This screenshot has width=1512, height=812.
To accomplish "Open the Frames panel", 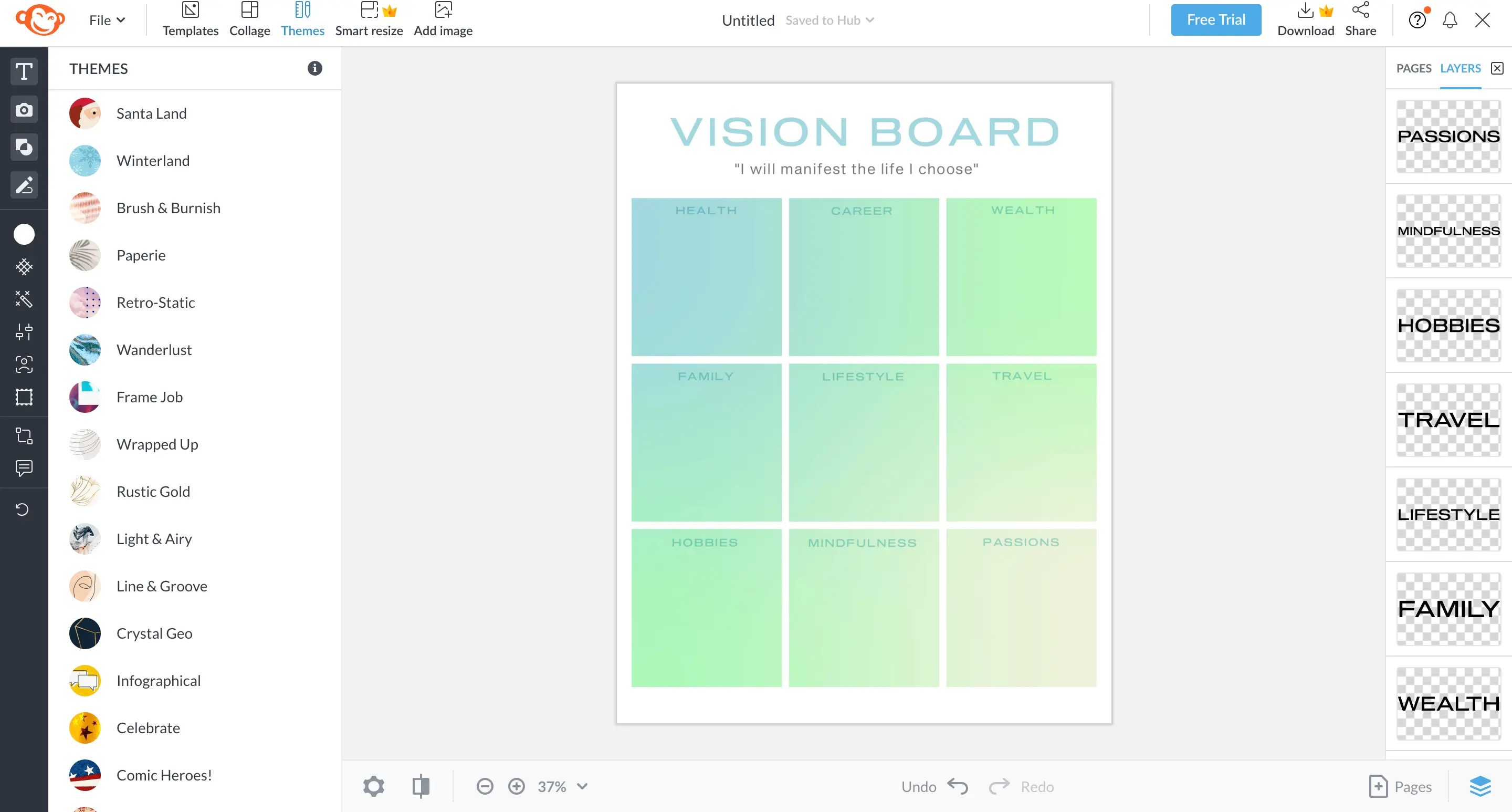I will click(24, 397).
